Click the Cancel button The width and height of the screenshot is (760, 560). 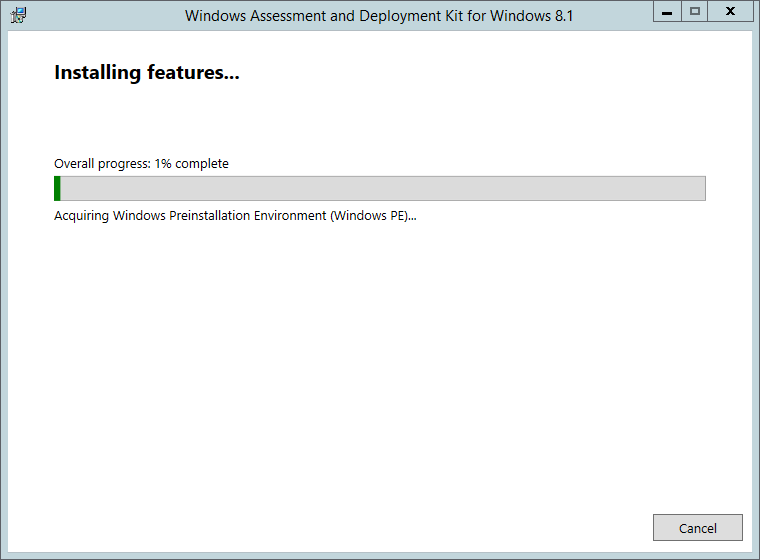[x=697, y=528]
